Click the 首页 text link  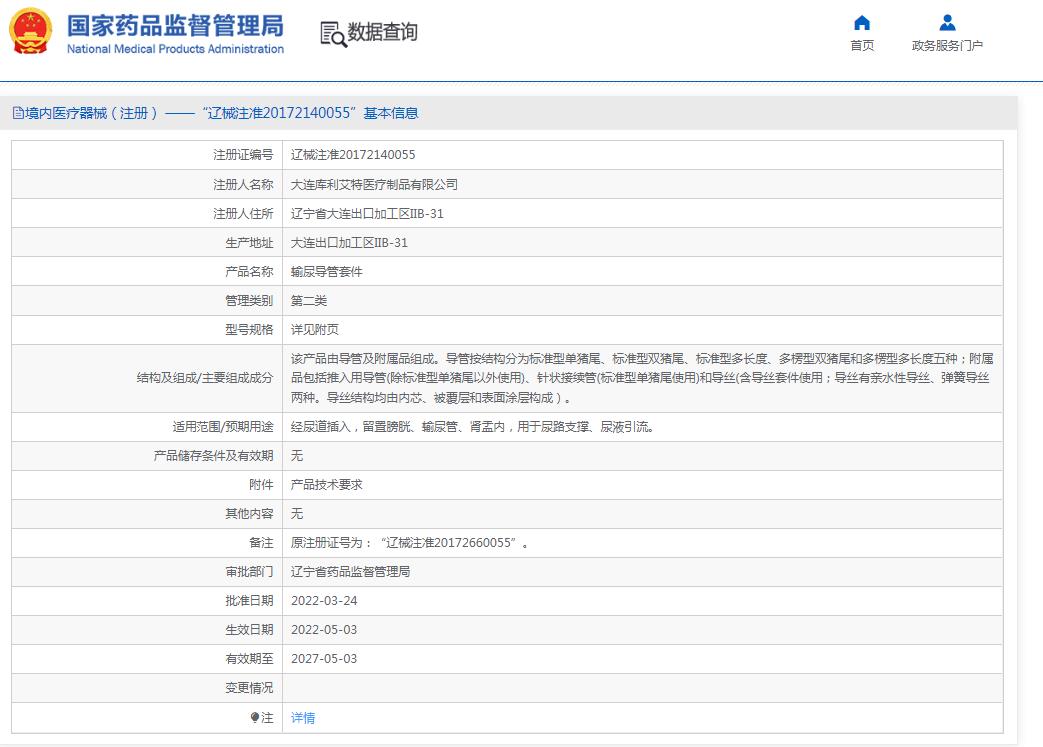(861, 45)
